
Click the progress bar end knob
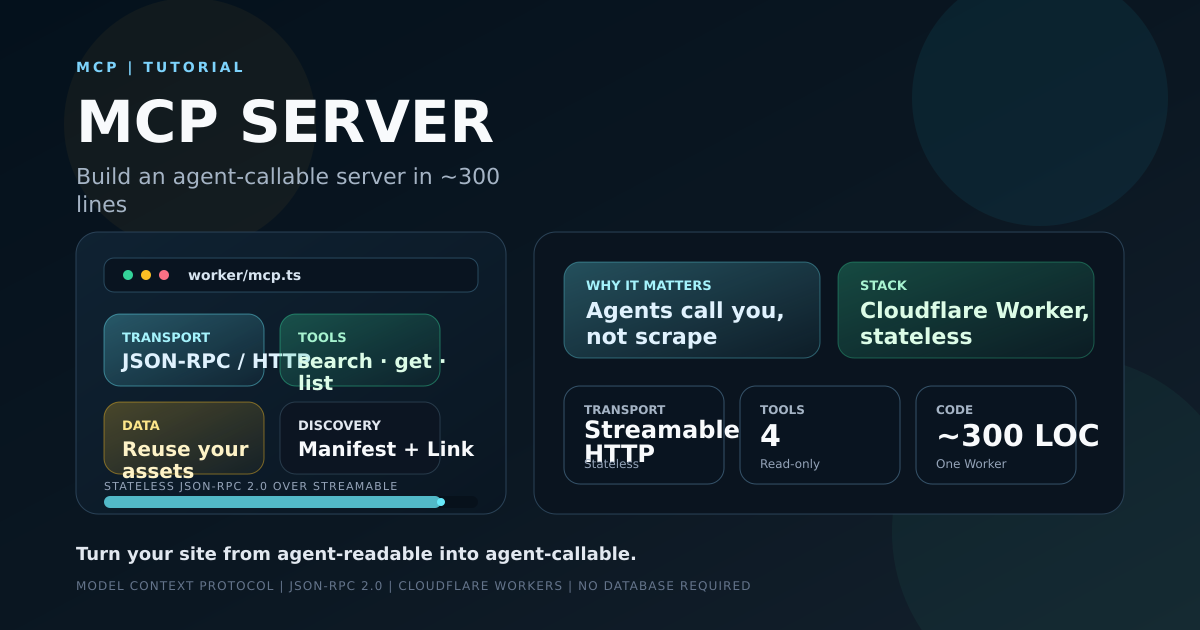click(441, 502)
